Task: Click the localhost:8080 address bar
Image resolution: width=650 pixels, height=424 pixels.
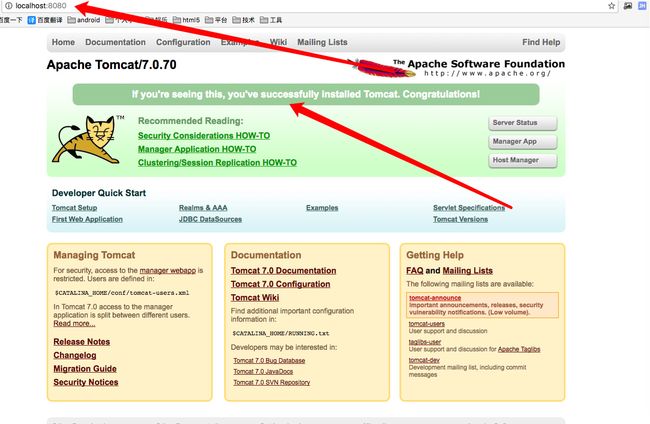Action: [x=307, y=6]
